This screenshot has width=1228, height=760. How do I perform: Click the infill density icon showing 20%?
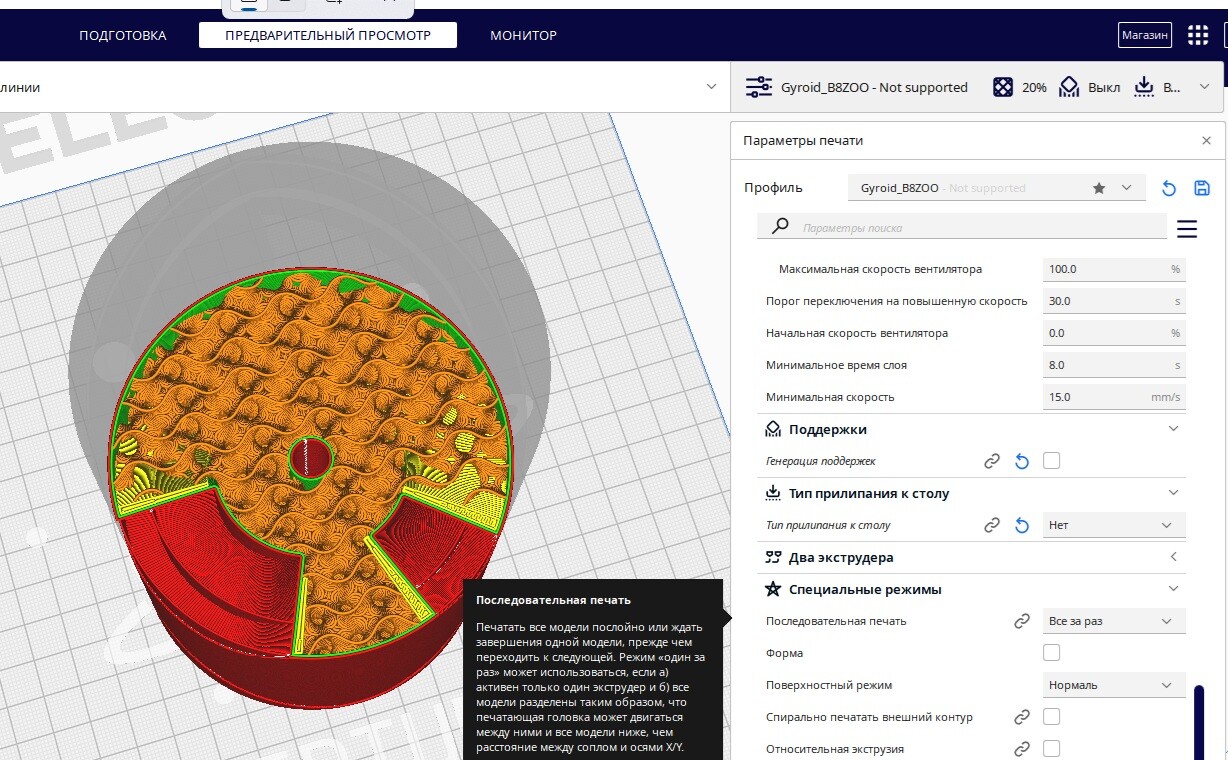coord(1002,87)
